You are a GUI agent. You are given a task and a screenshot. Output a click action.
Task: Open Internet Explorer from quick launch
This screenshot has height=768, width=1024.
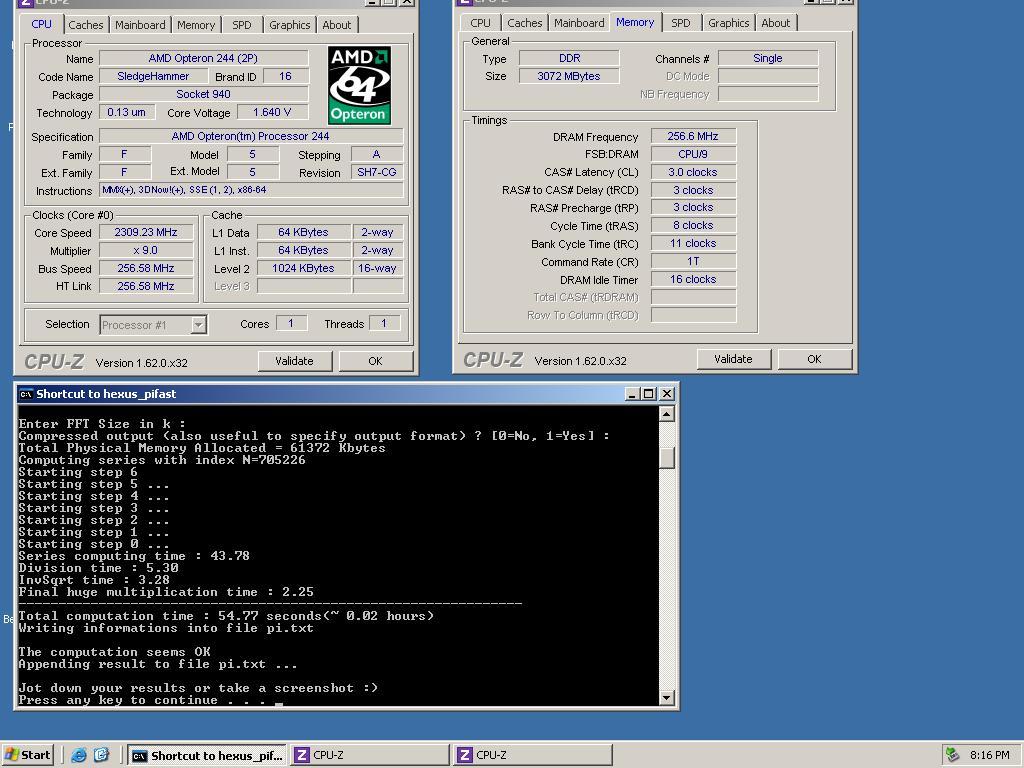coord(78,755)
